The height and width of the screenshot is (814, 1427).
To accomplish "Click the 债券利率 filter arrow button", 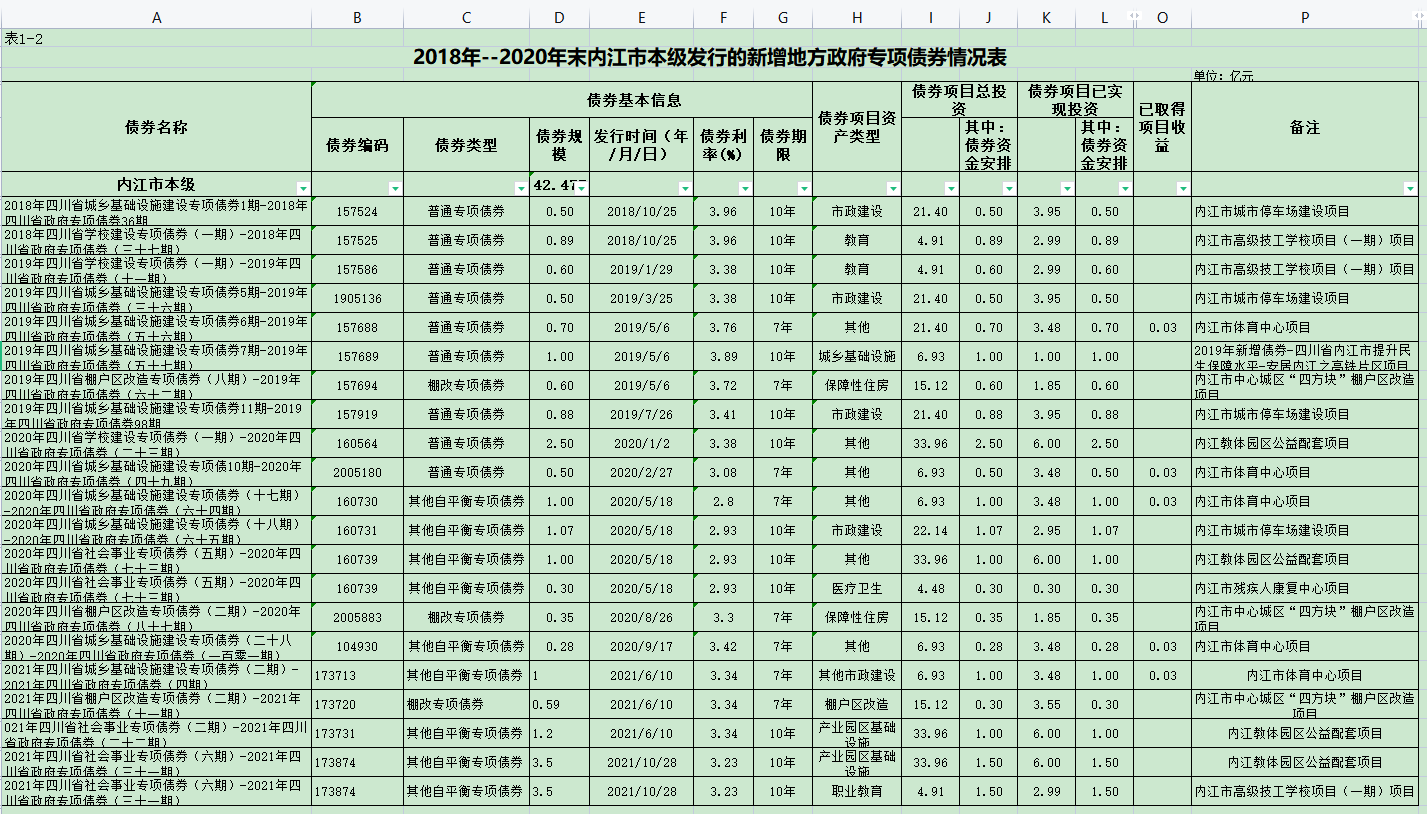I will (744, 189).
